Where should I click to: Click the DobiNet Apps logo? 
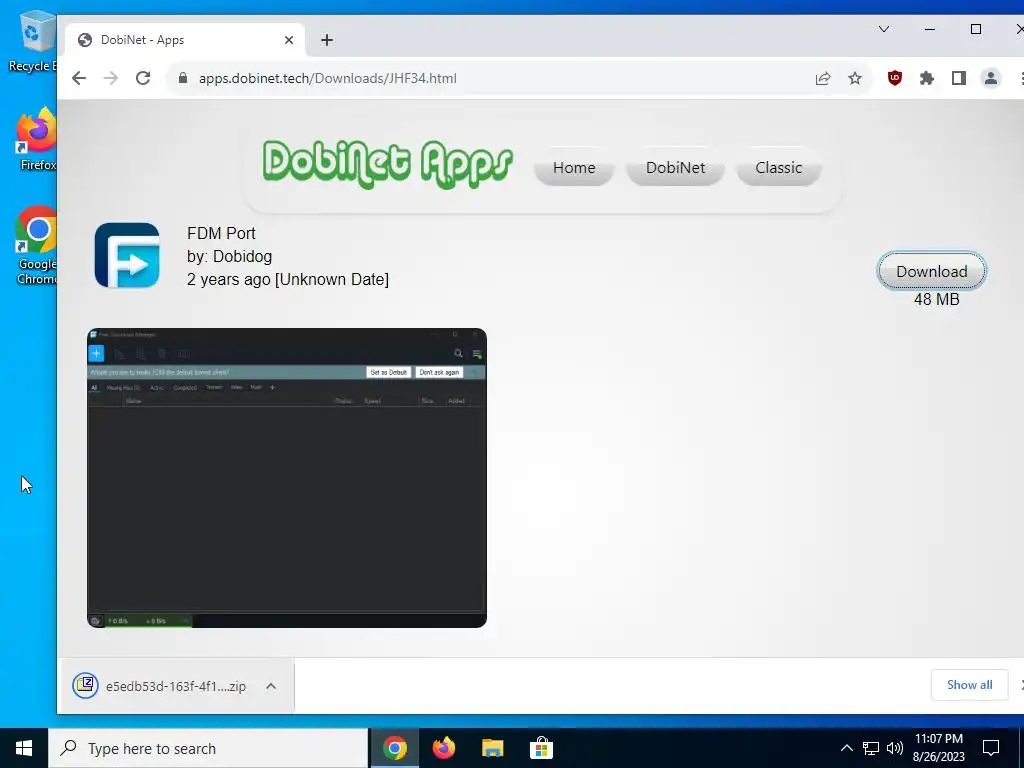pyautogui.click(x=387, y=164)
